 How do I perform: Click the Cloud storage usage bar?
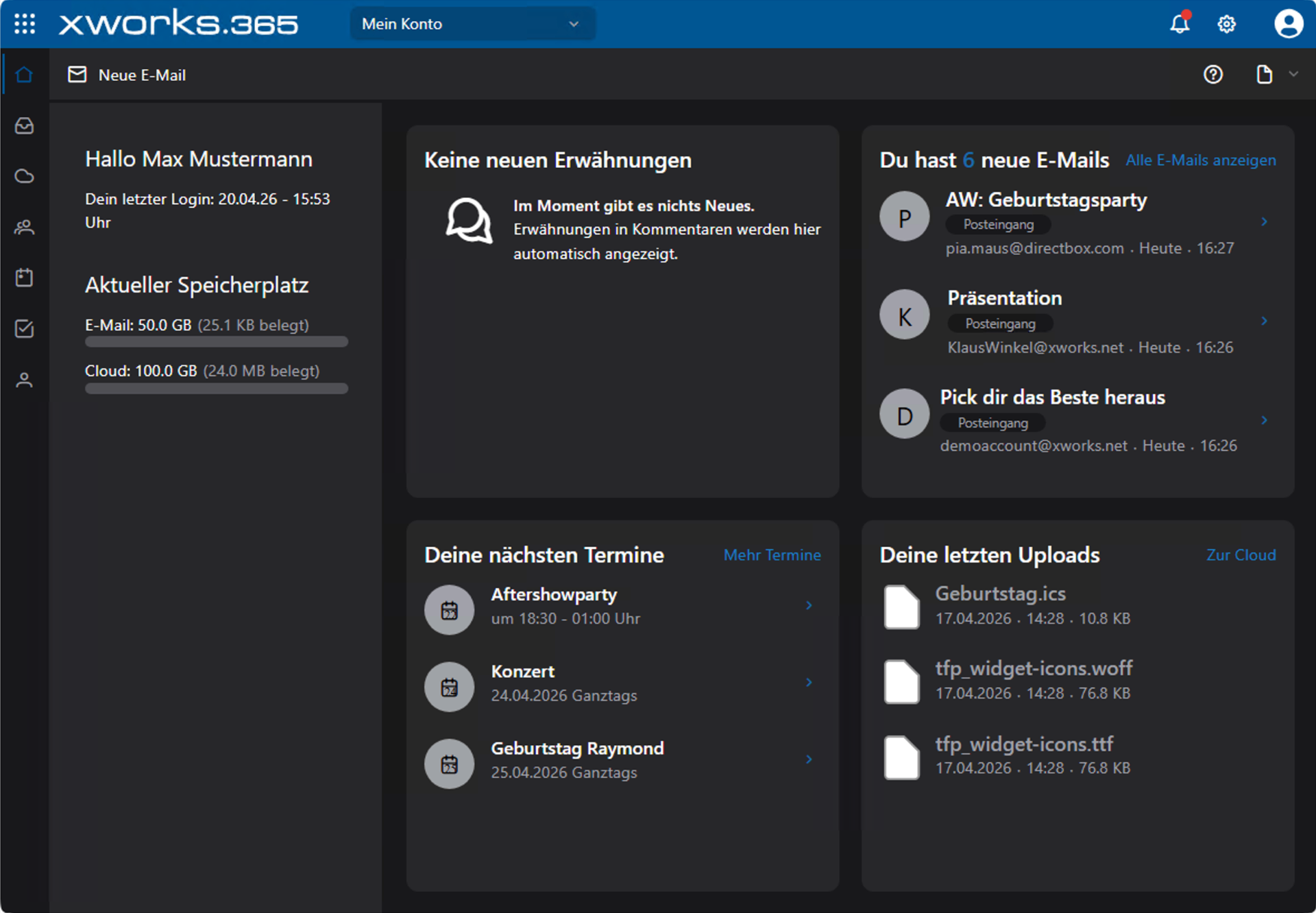point(217,388)
